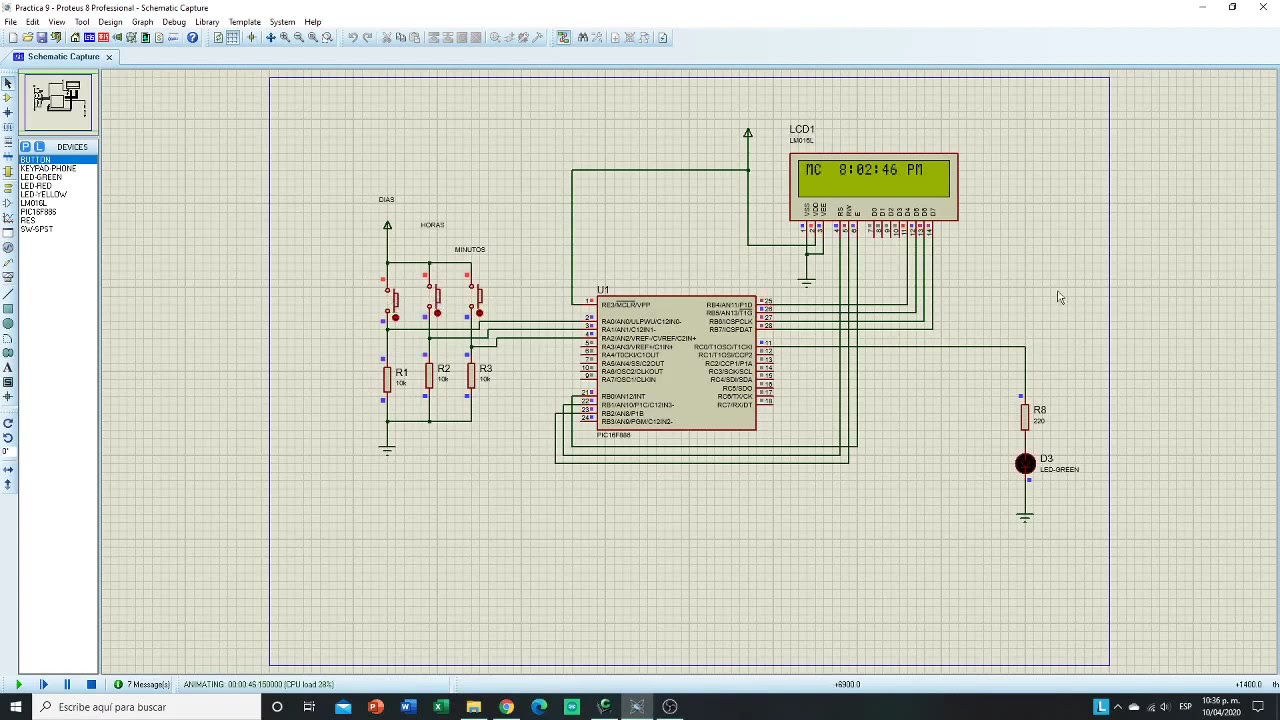Screen dimensions: 1280x720
Task: Redraw the display with the refresh icon
Action: tap(218, 38)
